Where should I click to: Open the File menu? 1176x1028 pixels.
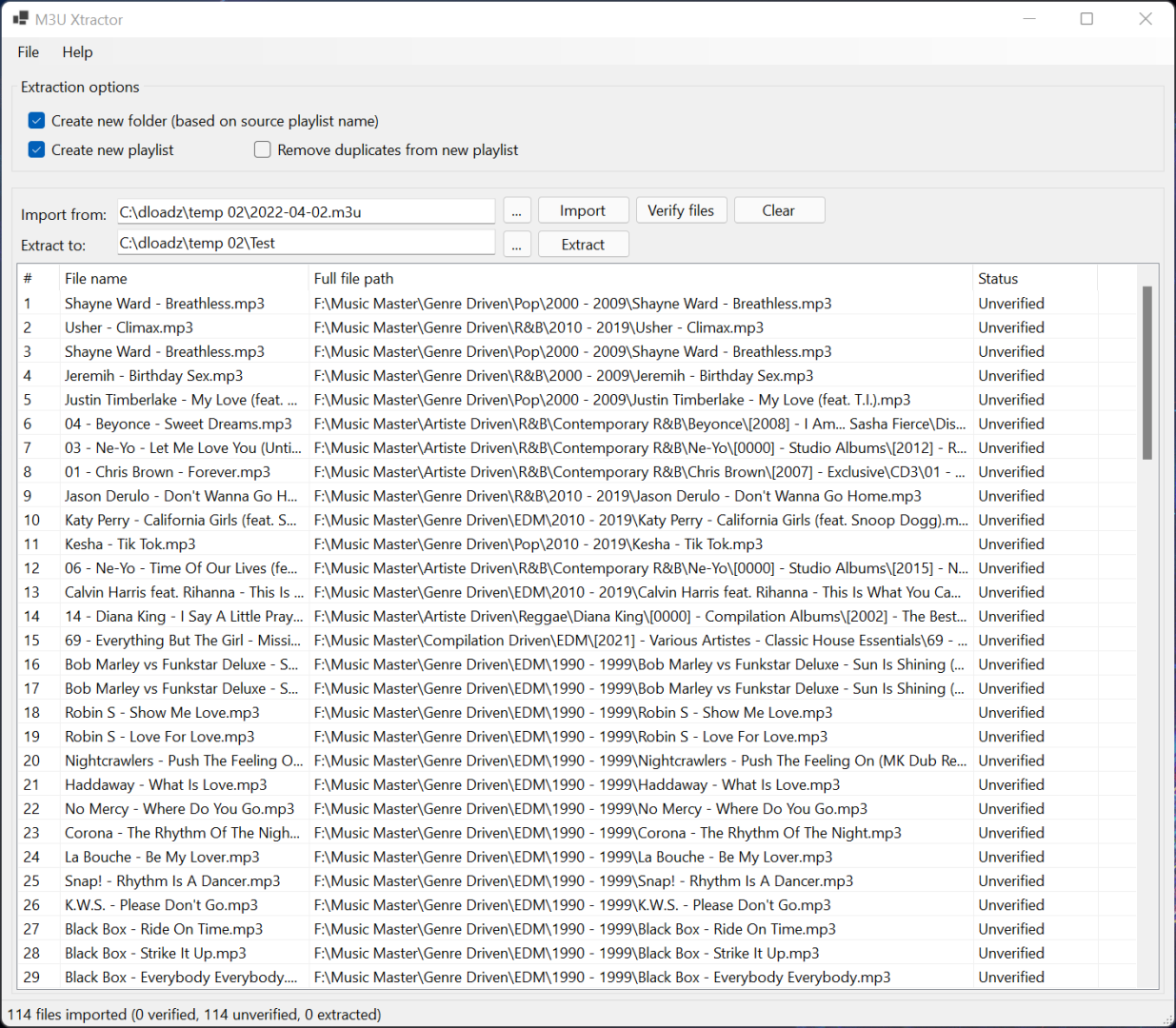click(29, 52)
